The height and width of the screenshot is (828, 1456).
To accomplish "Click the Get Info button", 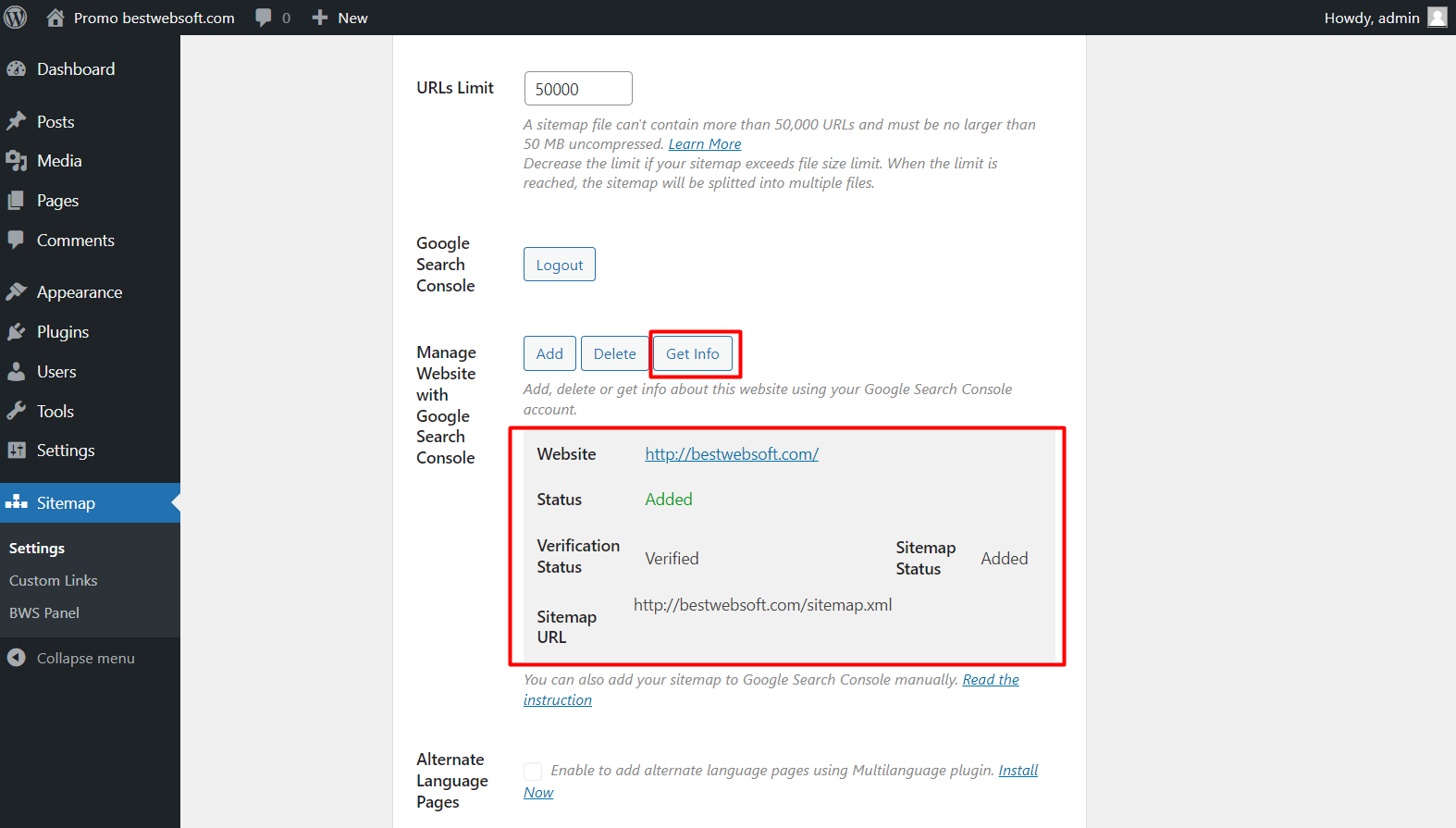I will [693, 353].
